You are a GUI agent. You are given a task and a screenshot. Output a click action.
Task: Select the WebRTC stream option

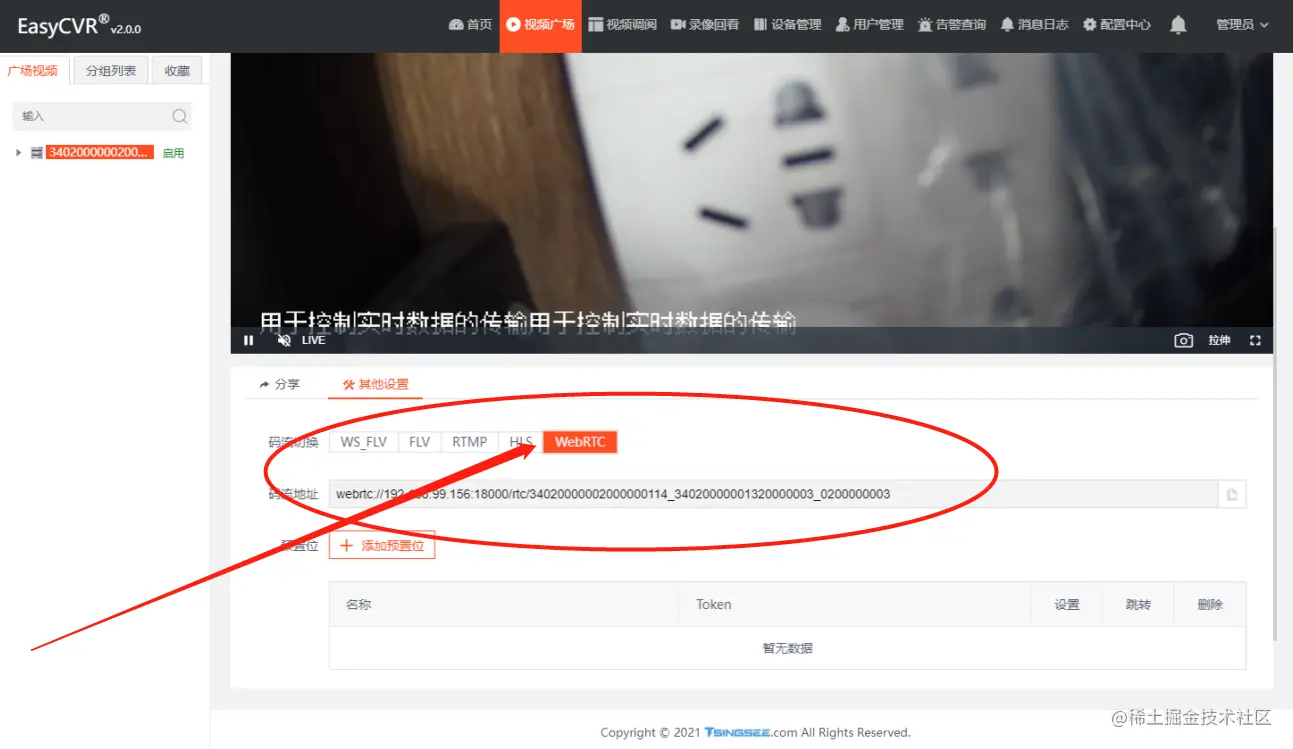[580, 442]
